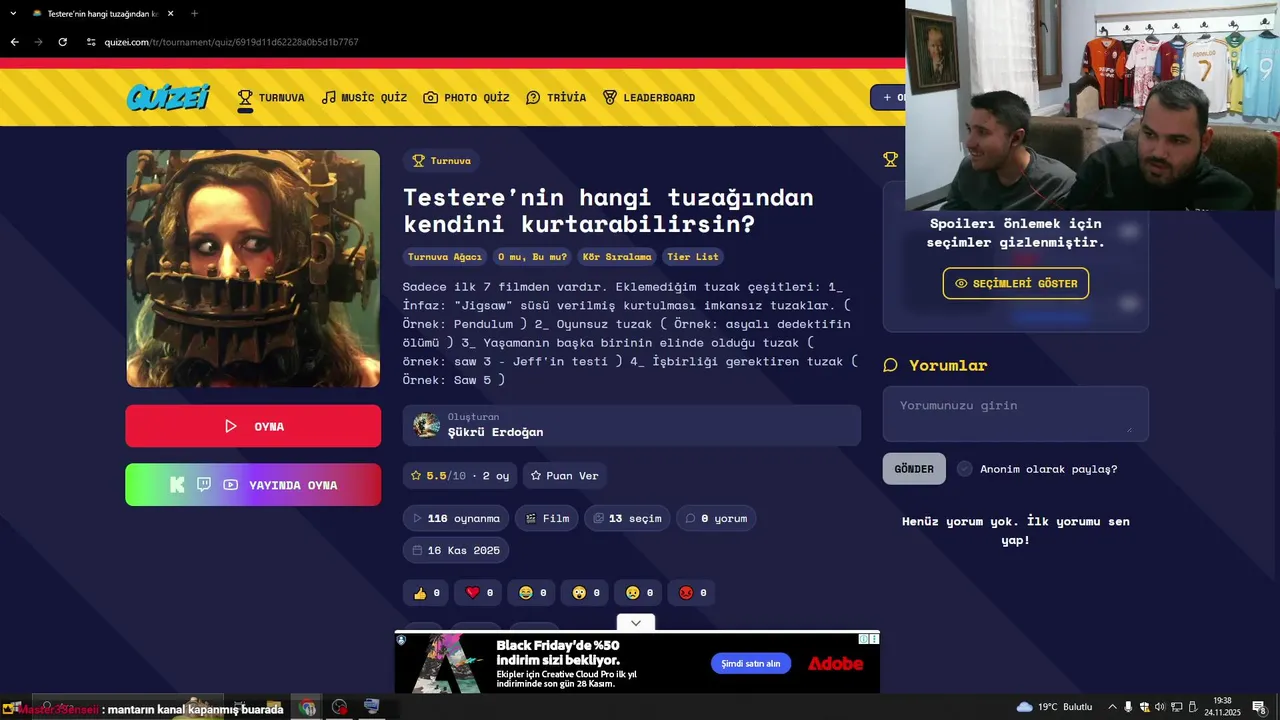The height and width of the screenshot is (720, 1280).
Task: Toggle Anonim olarak paylaş checkbox
Action: pos(964,469)
